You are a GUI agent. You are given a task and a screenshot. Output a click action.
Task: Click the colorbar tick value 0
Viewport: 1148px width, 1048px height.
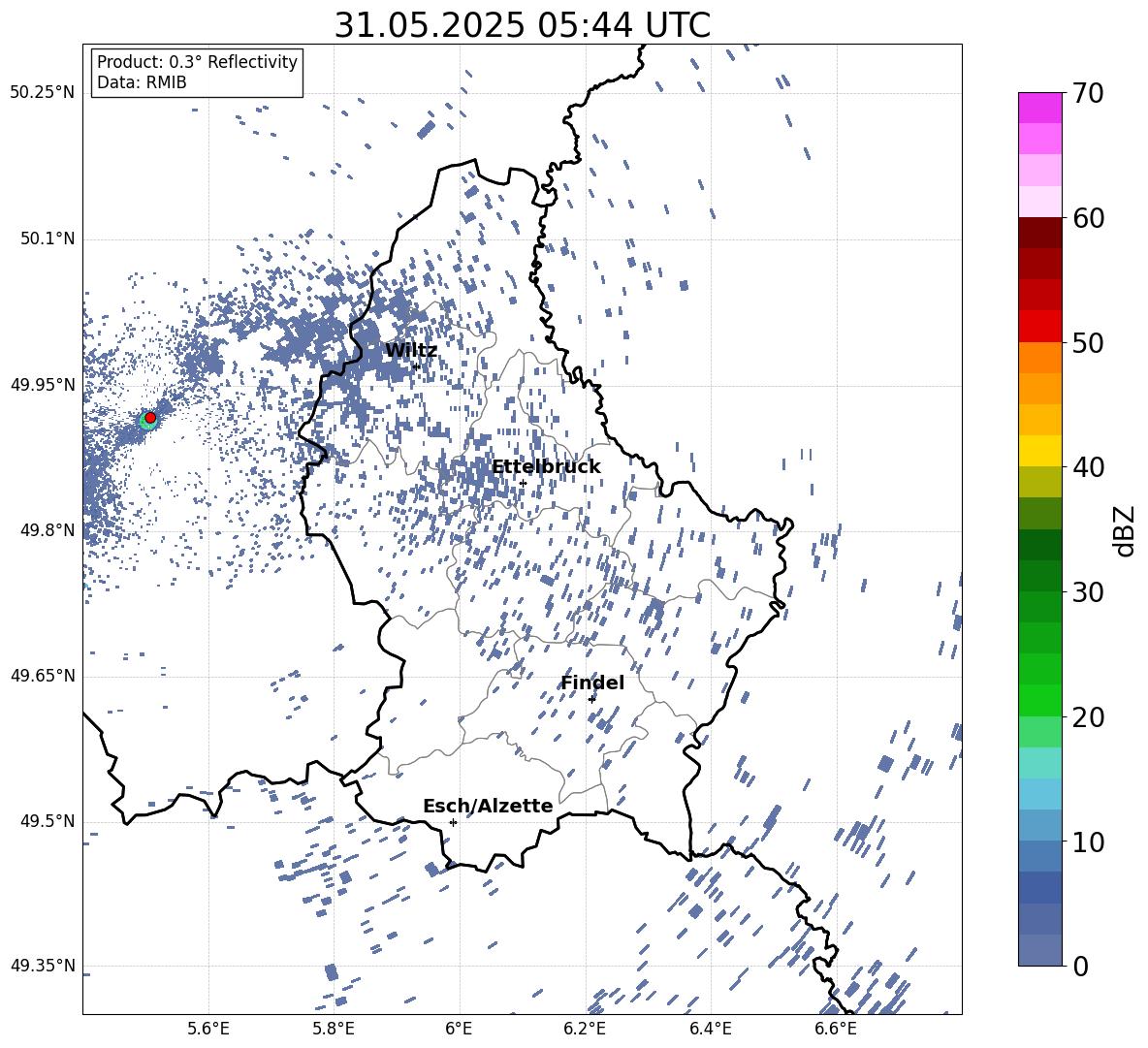tap(1080, 966)
